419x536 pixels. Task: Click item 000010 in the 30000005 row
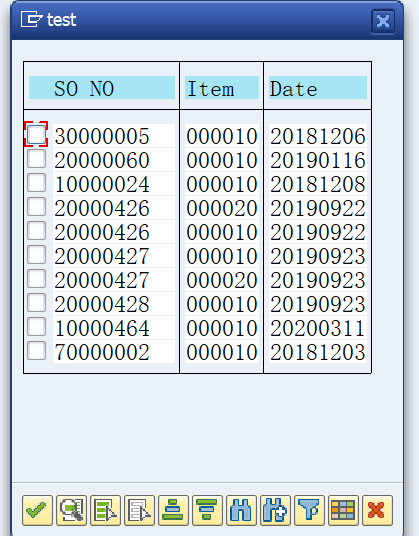(x=222, y=136)
